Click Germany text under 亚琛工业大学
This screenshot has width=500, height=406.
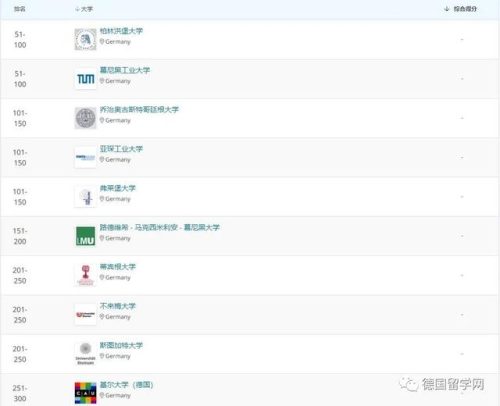coord(118,160)
